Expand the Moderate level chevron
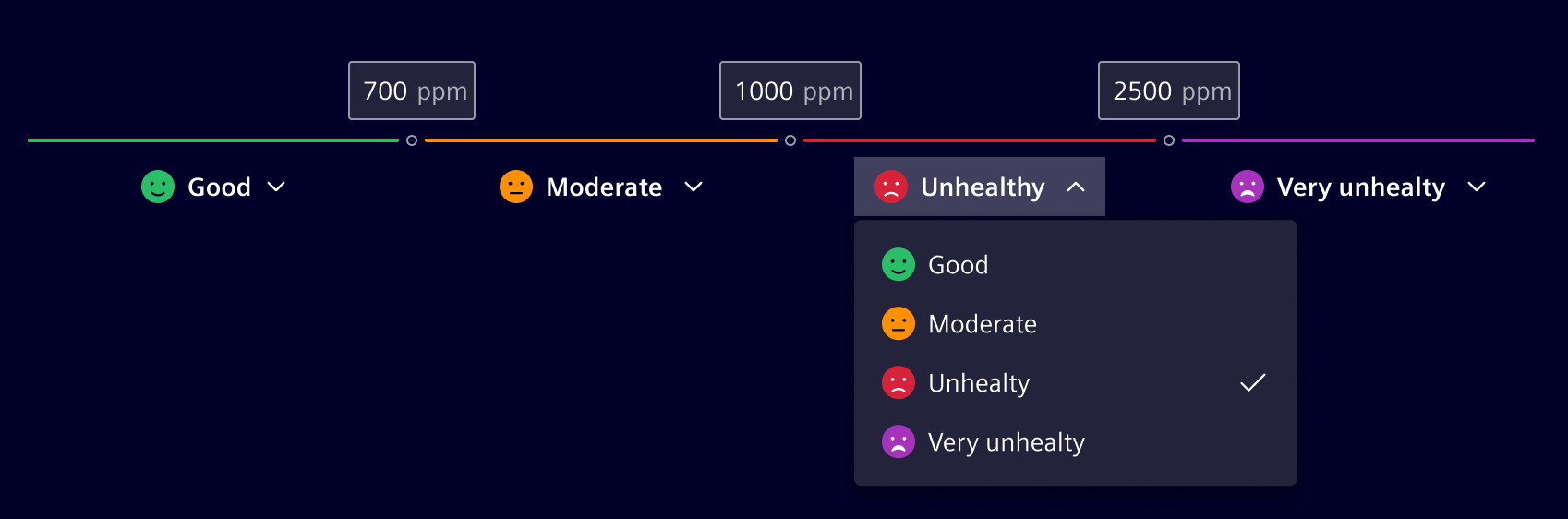Screen dimensions: 1568x519 click(694, 187)
